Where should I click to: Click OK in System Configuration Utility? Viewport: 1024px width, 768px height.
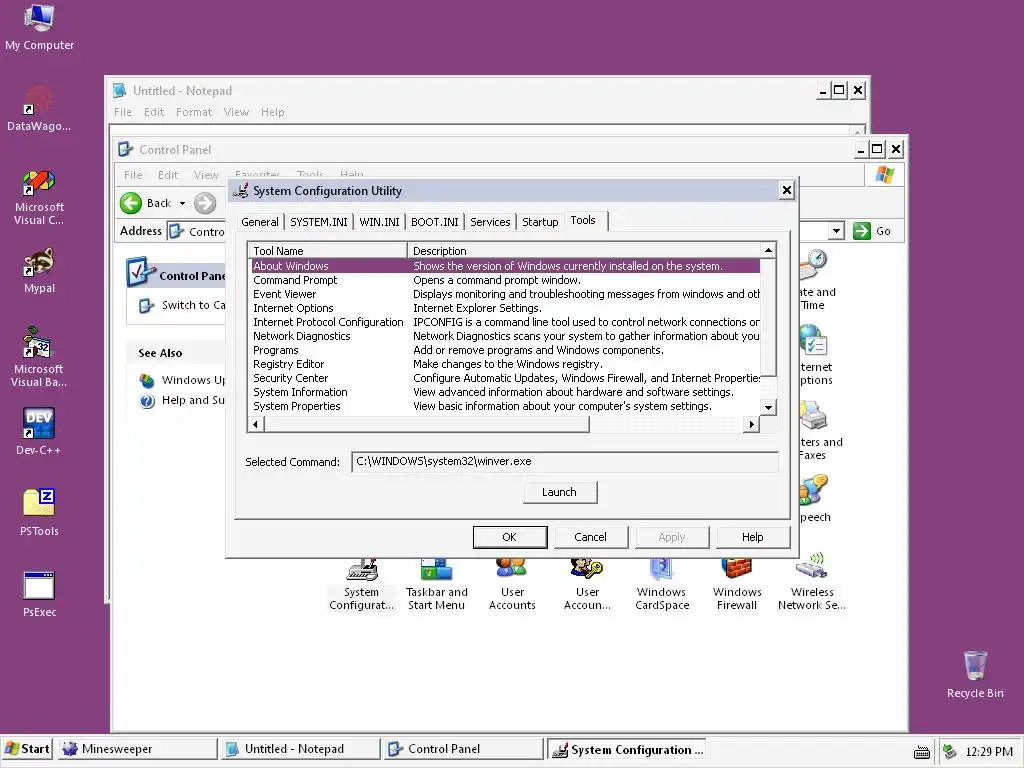(x=509, y=537)
